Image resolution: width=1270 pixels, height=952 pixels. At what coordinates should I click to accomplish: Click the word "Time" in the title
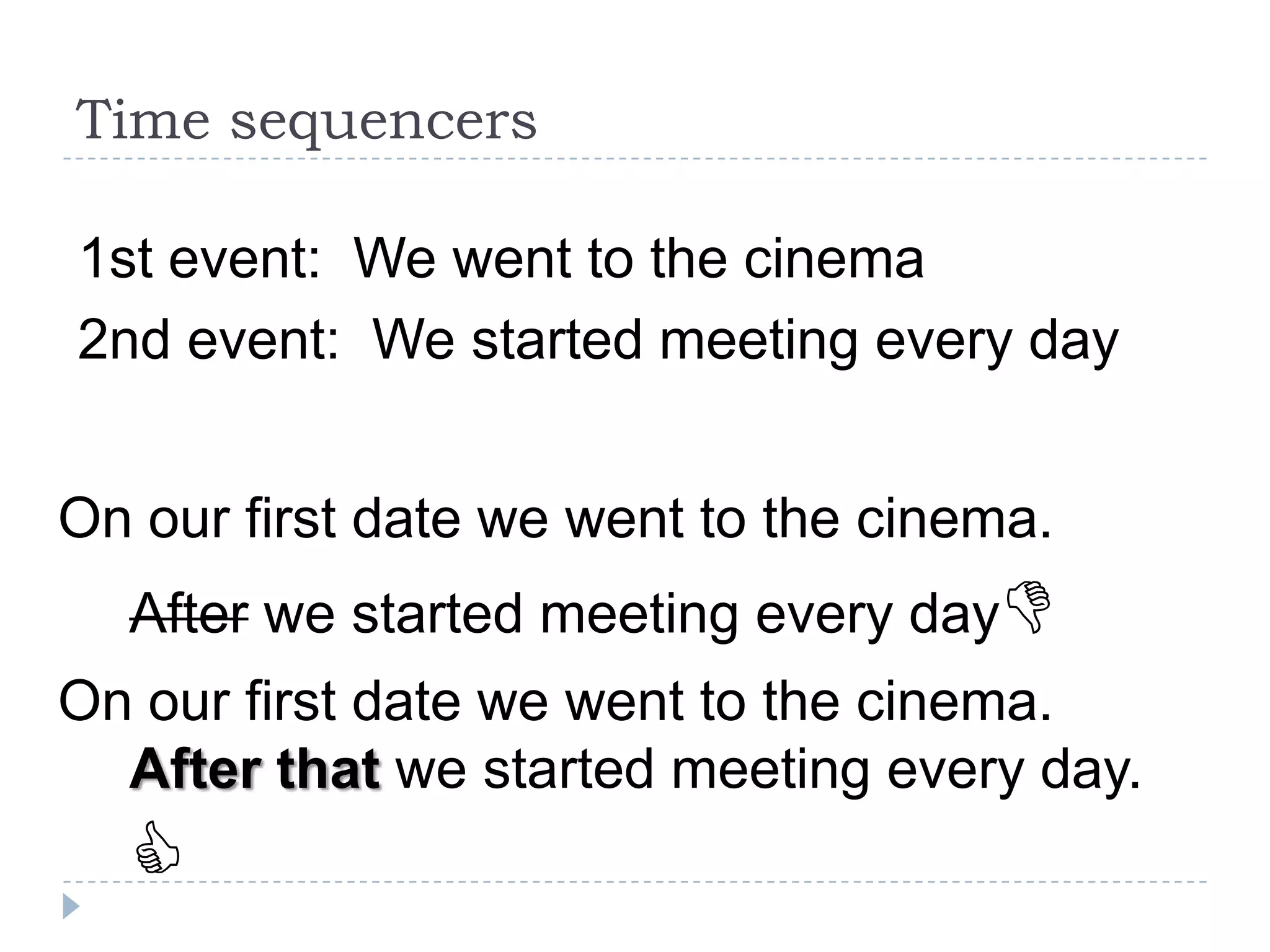[143, 120]
